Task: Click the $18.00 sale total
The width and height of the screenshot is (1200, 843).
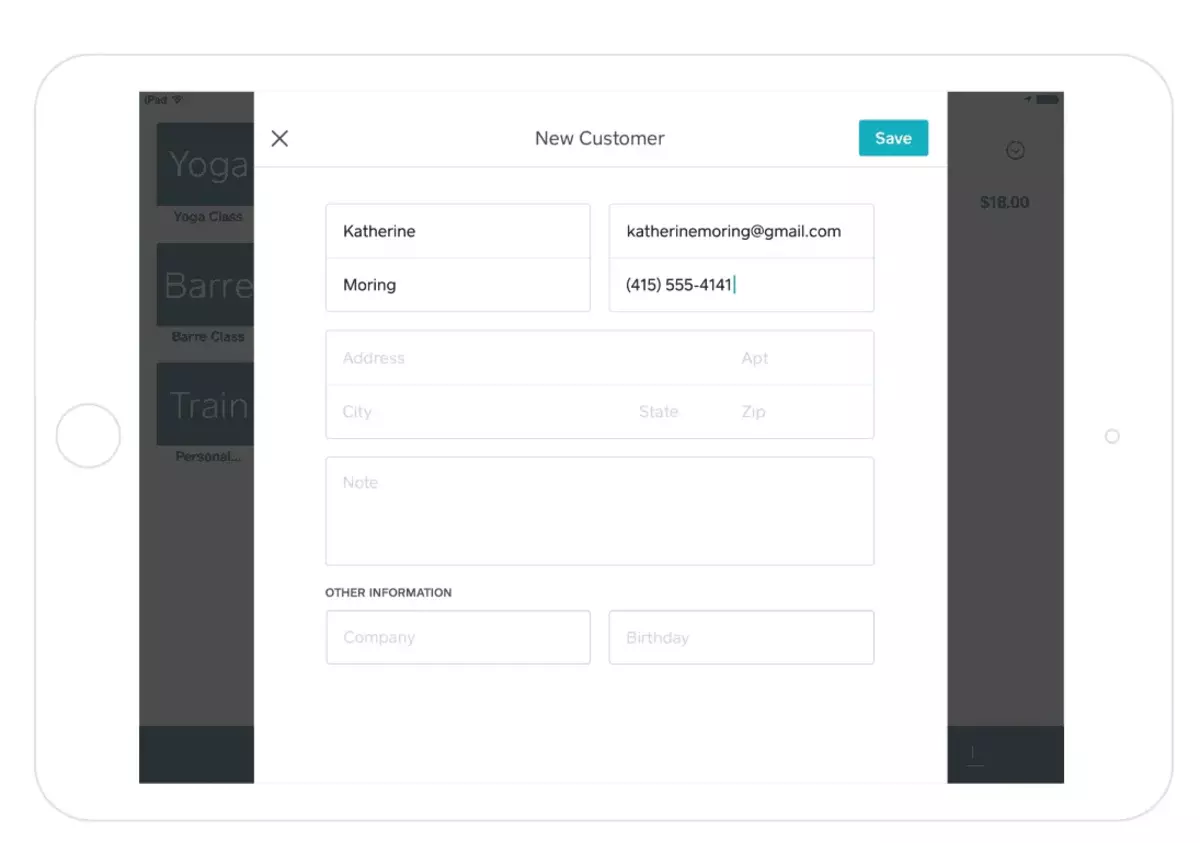Action: coord(1005,202)
